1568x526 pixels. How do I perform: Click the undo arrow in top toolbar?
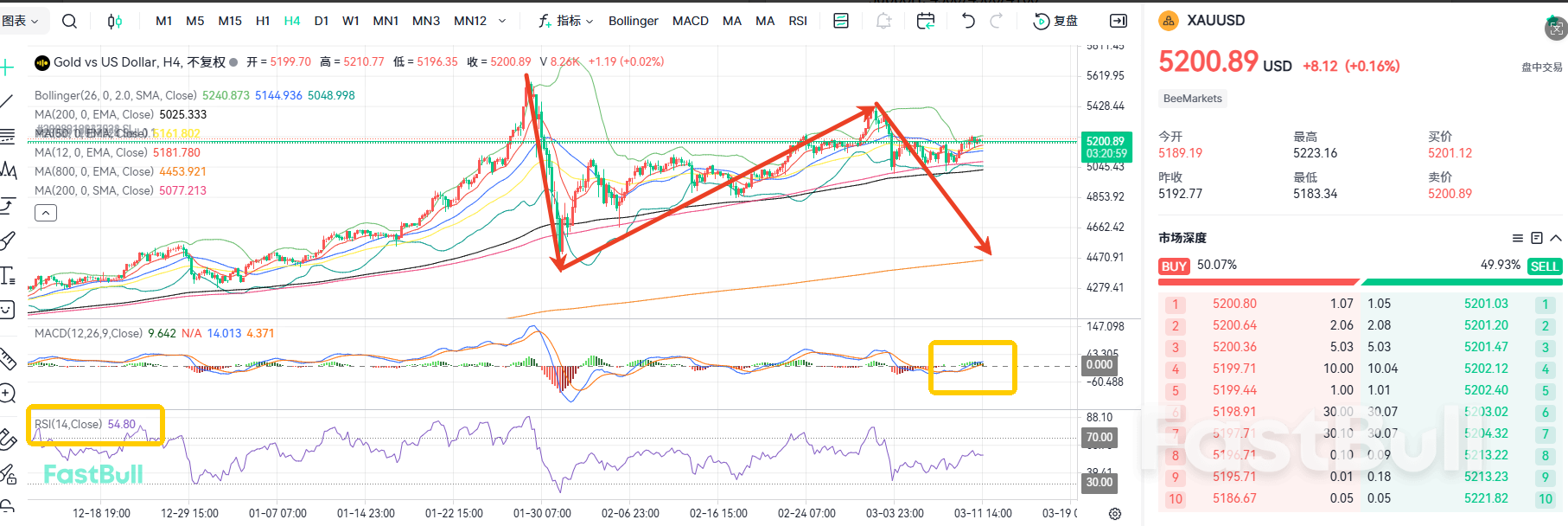[x=968, y=21]
